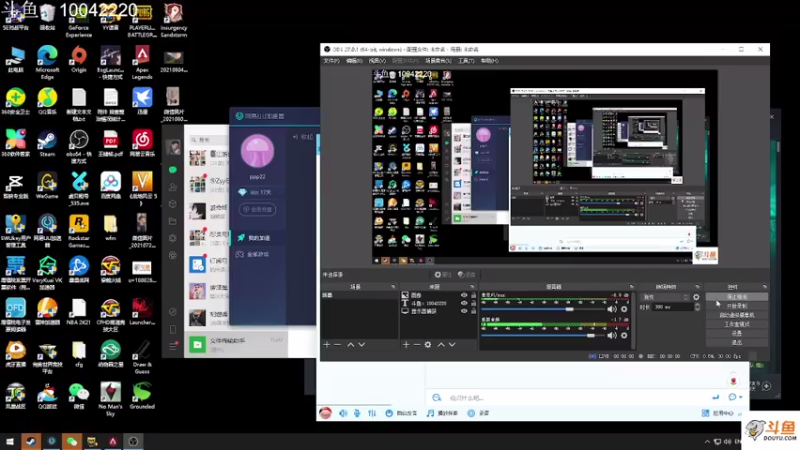Toggle the lock on the 10042220 text source
This screenshot has width=800, height=450.
click(x=473, y=303)
